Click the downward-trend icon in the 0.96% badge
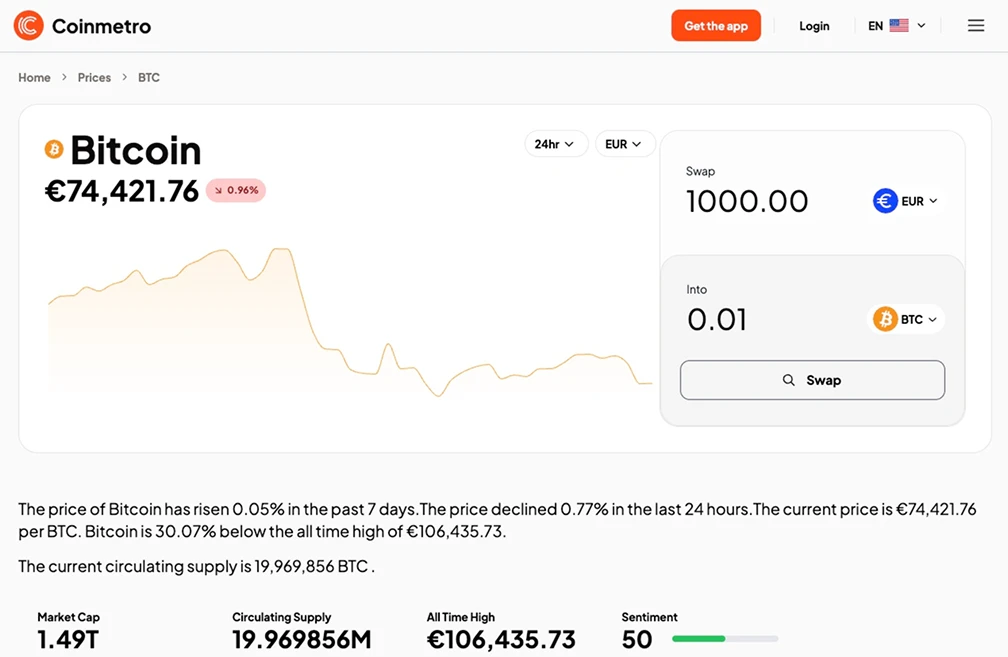The image size is (1008, 657). pos(217,190)
